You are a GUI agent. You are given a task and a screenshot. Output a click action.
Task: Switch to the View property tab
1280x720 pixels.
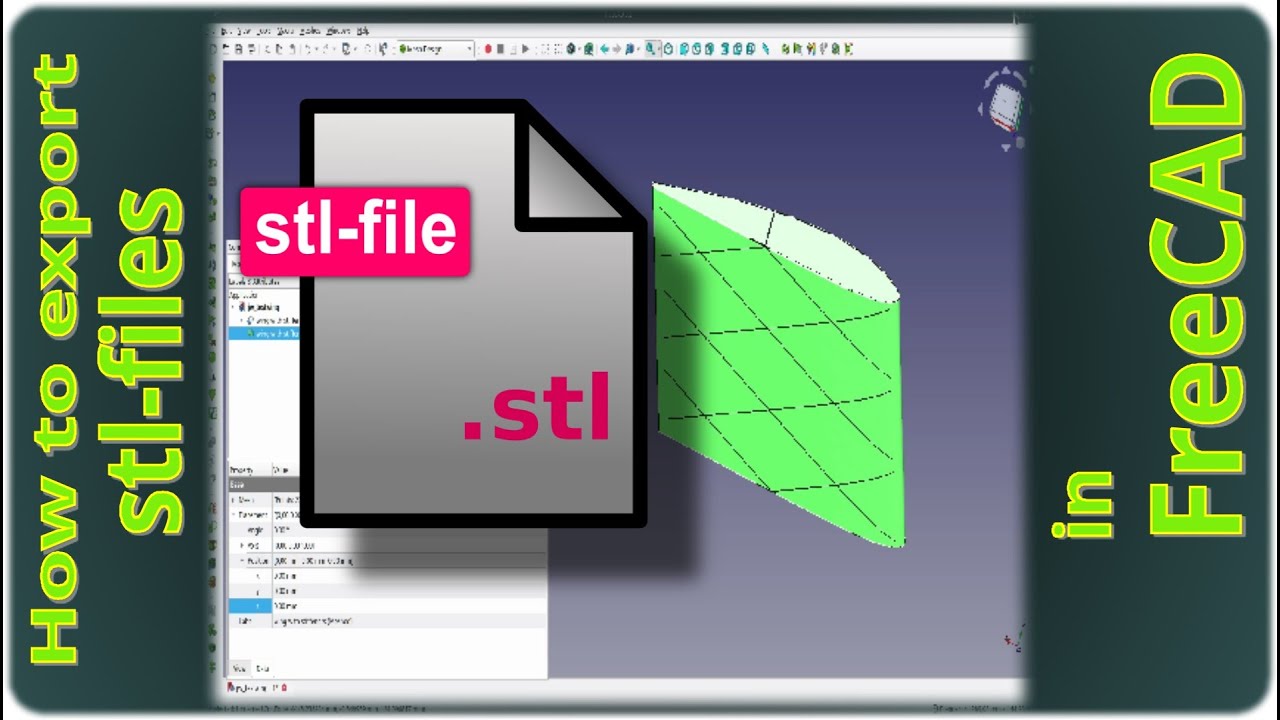pyautogui.click(x=239, y=669)
